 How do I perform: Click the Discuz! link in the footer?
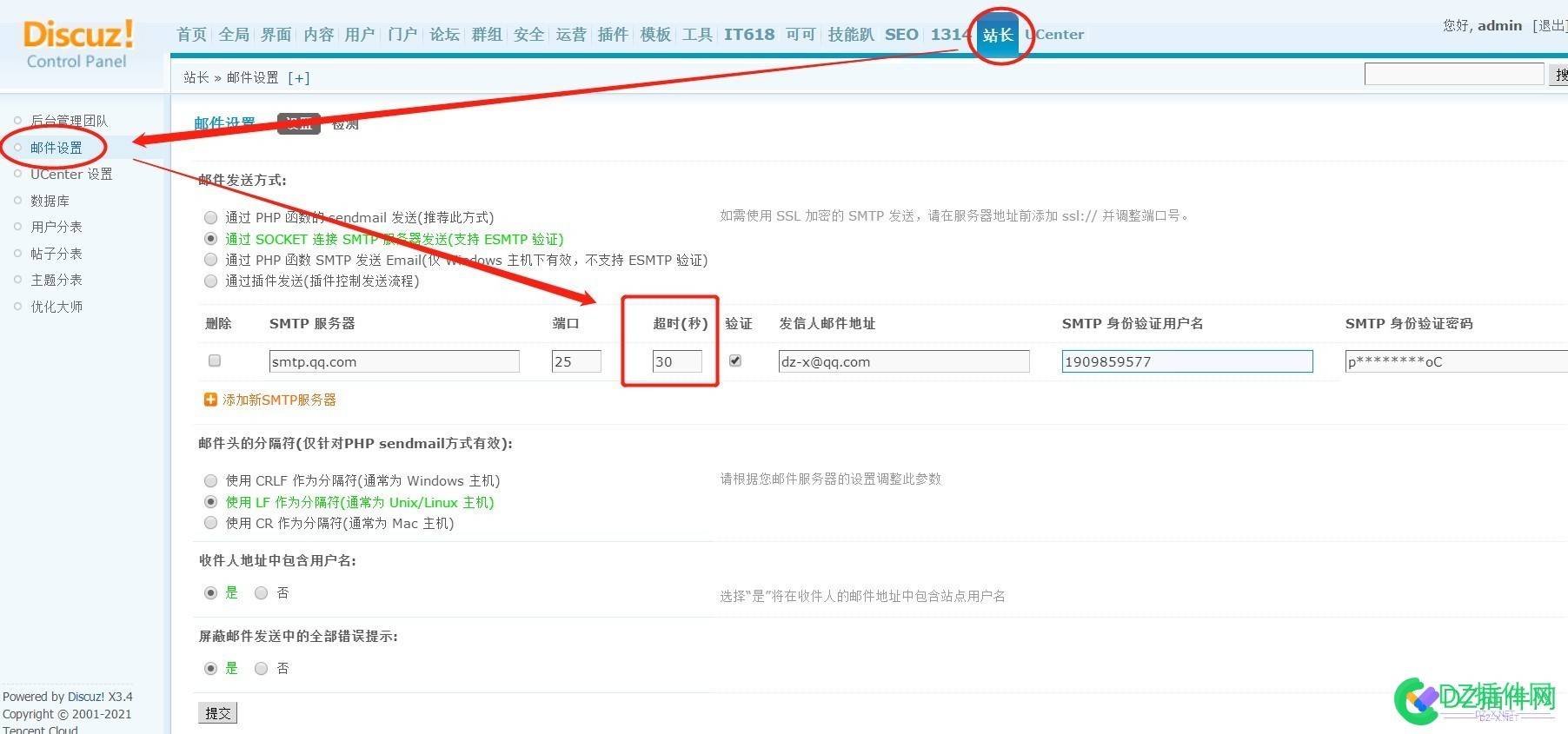click(86, 697)
